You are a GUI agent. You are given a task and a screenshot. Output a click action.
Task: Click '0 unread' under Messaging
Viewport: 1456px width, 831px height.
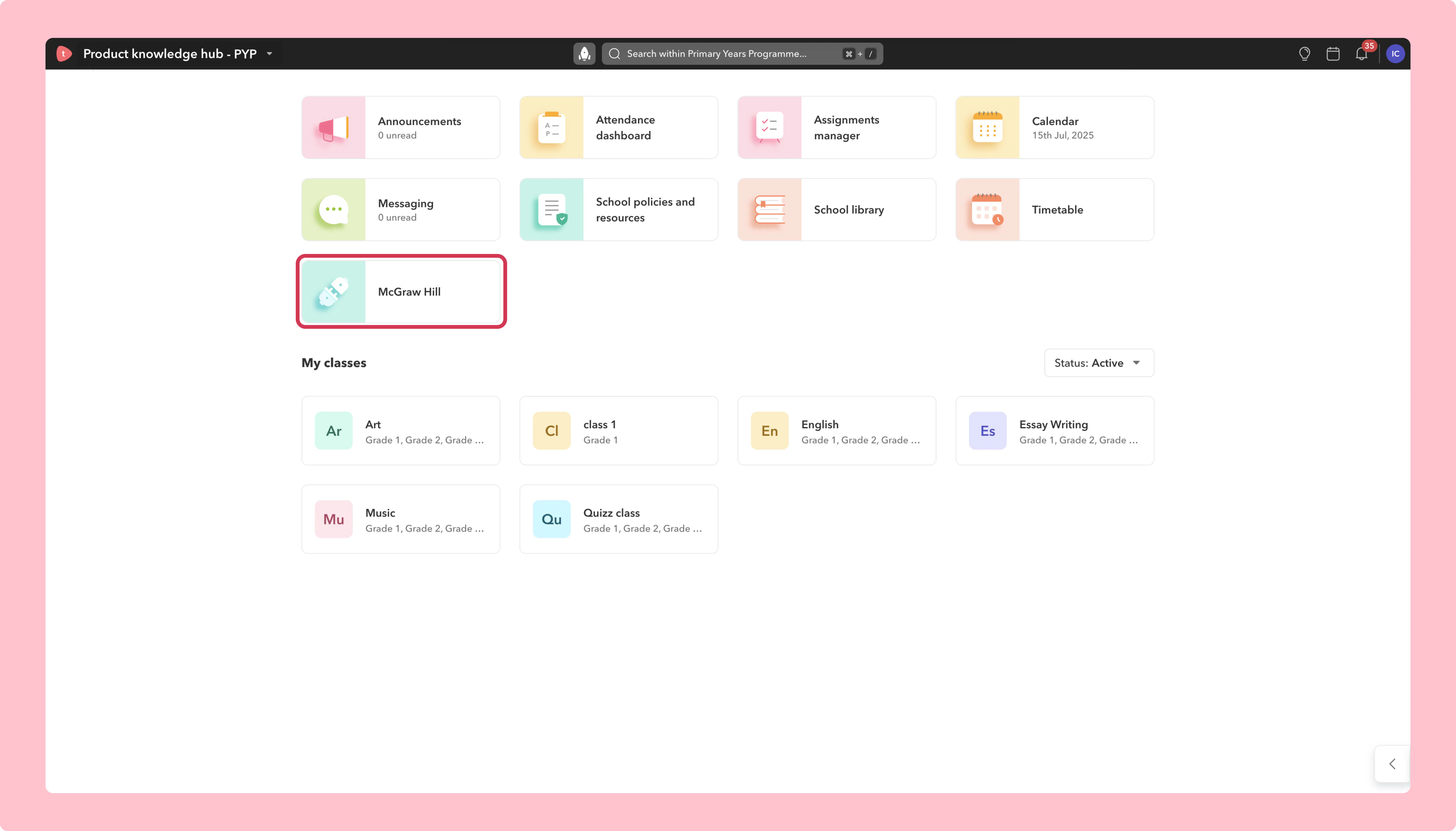(397, 217)
